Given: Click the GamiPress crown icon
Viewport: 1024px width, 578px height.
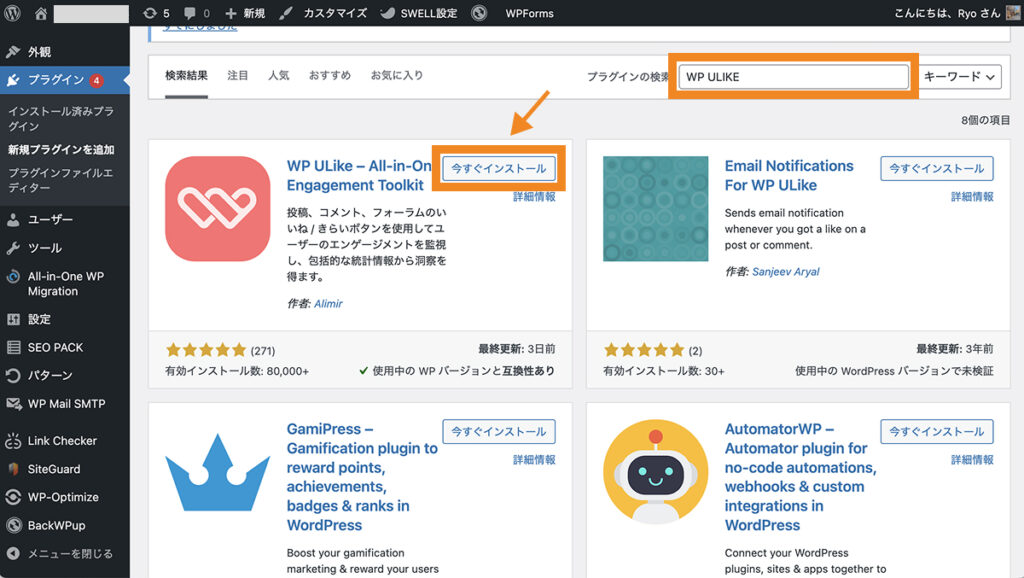Looking at the screenshot, I should 217,473.
